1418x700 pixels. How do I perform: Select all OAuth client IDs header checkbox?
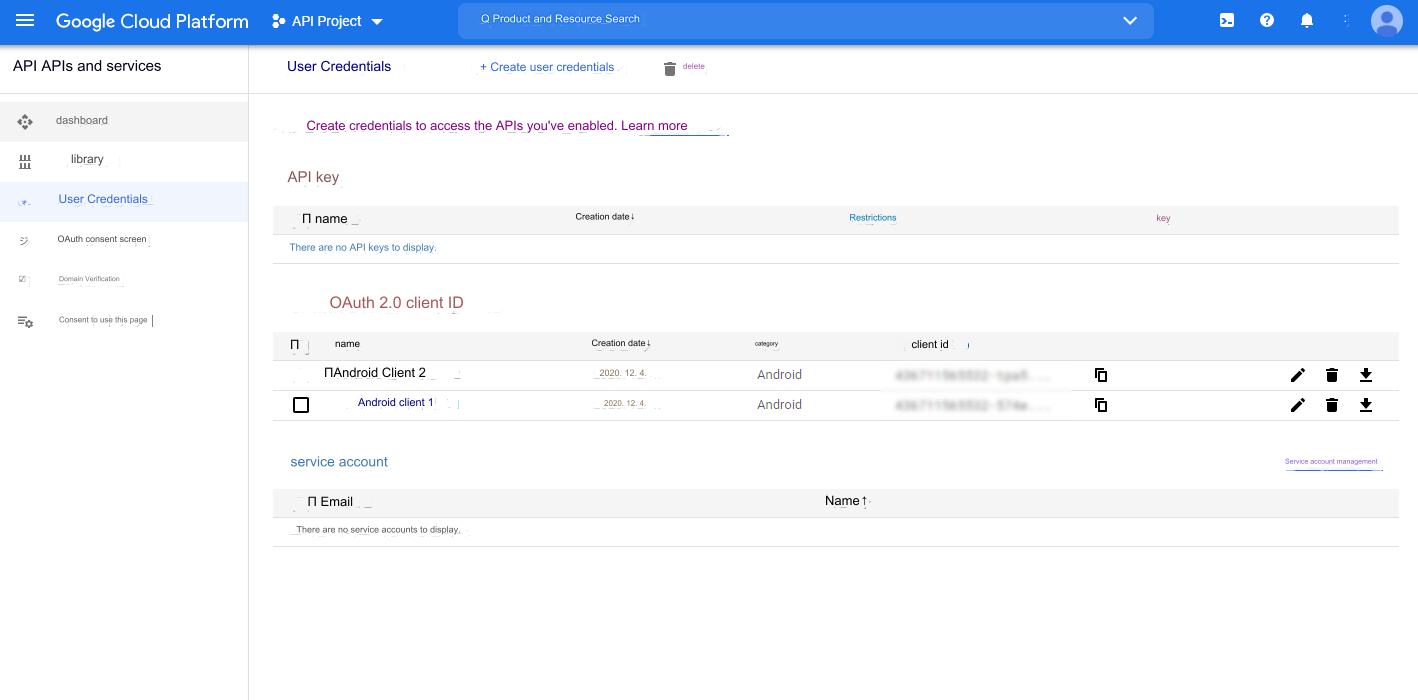point(295,345)
